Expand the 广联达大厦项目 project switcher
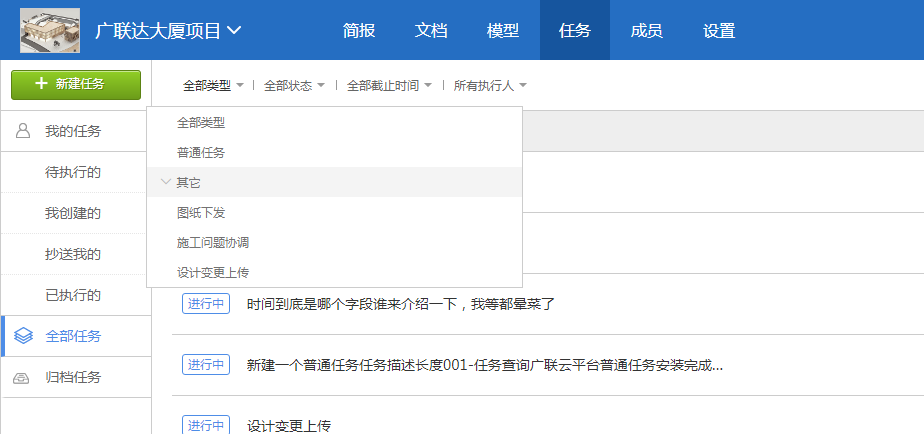 [168, 30]
